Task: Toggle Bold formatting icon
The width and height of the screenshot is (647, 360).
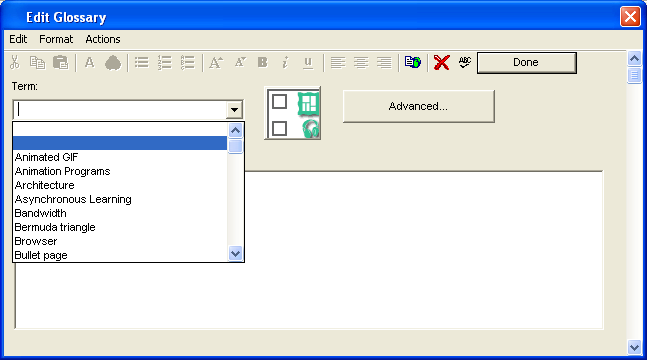Action: pyautogui.click(x=262, y=62)
